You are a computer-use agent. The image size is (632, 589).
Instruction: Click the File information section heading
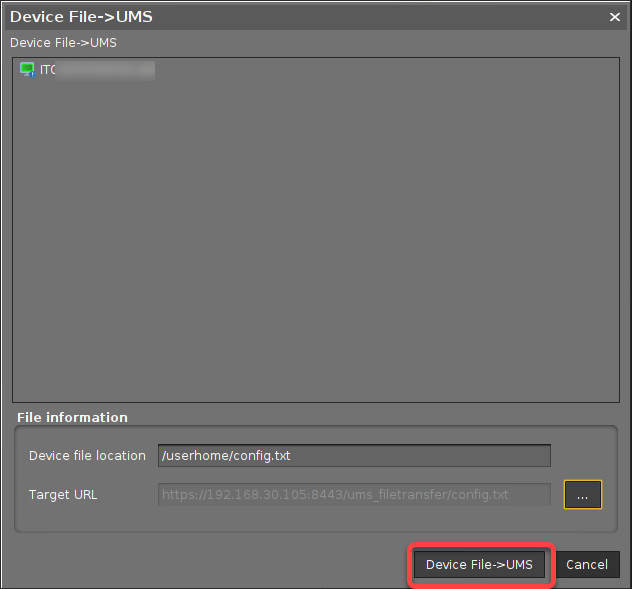pos(73,417)
